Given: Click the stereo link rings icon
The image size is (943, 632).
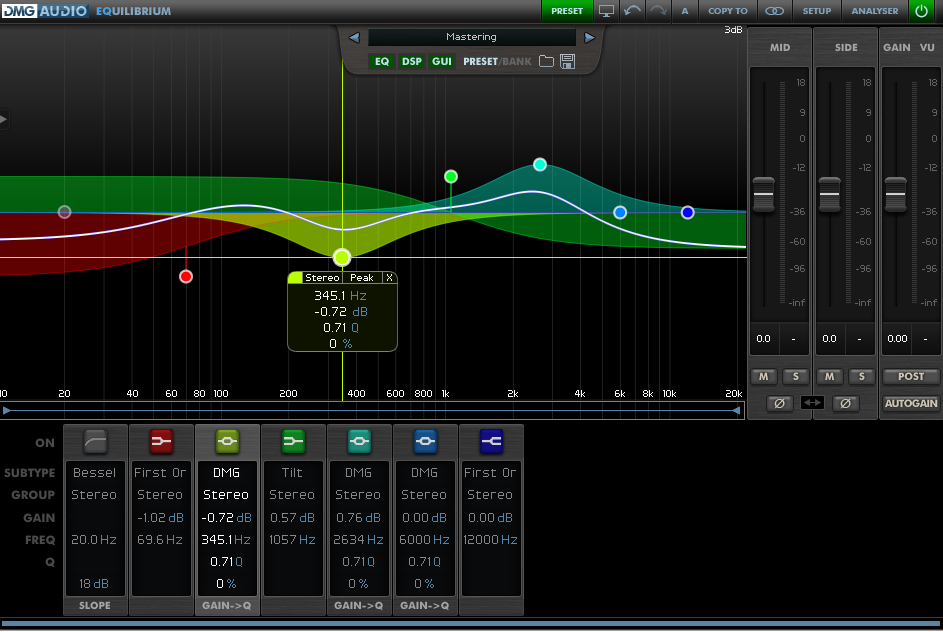Looking at the screenshot, I should coord(774,11).
